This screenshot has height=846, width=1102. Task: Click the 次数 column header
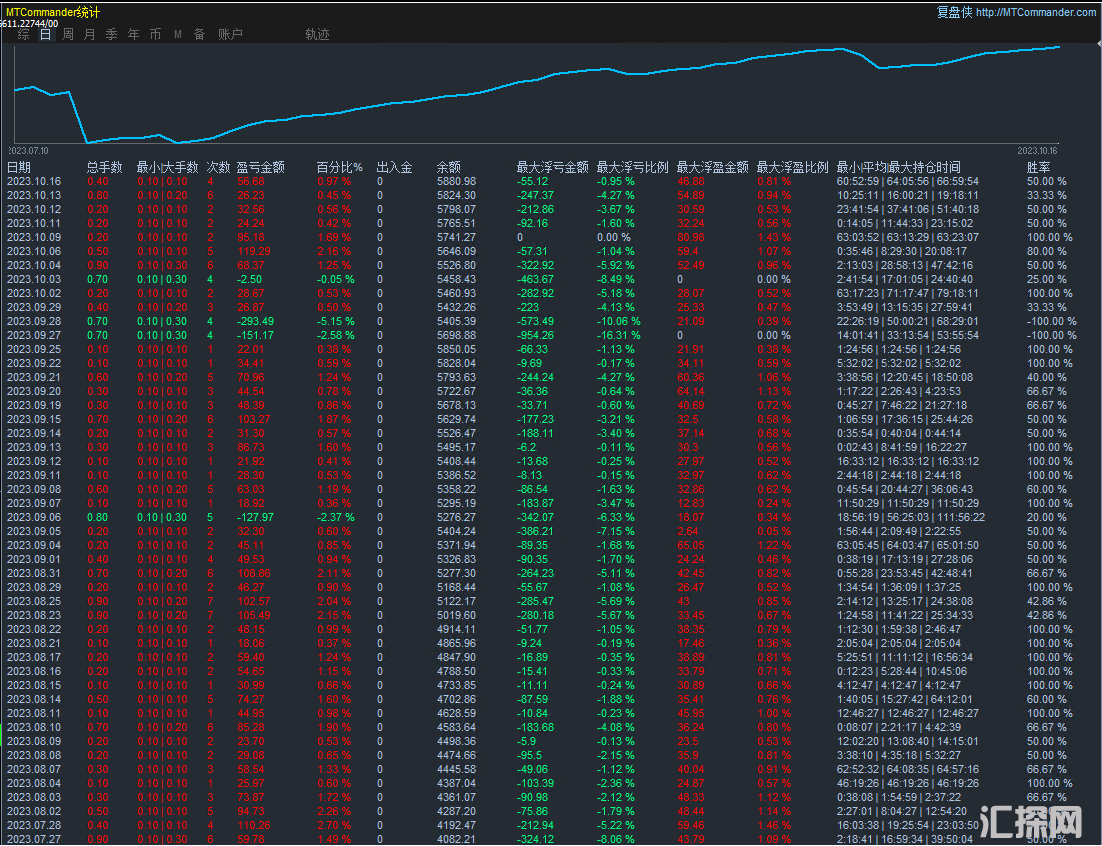(x=219, y=167)
